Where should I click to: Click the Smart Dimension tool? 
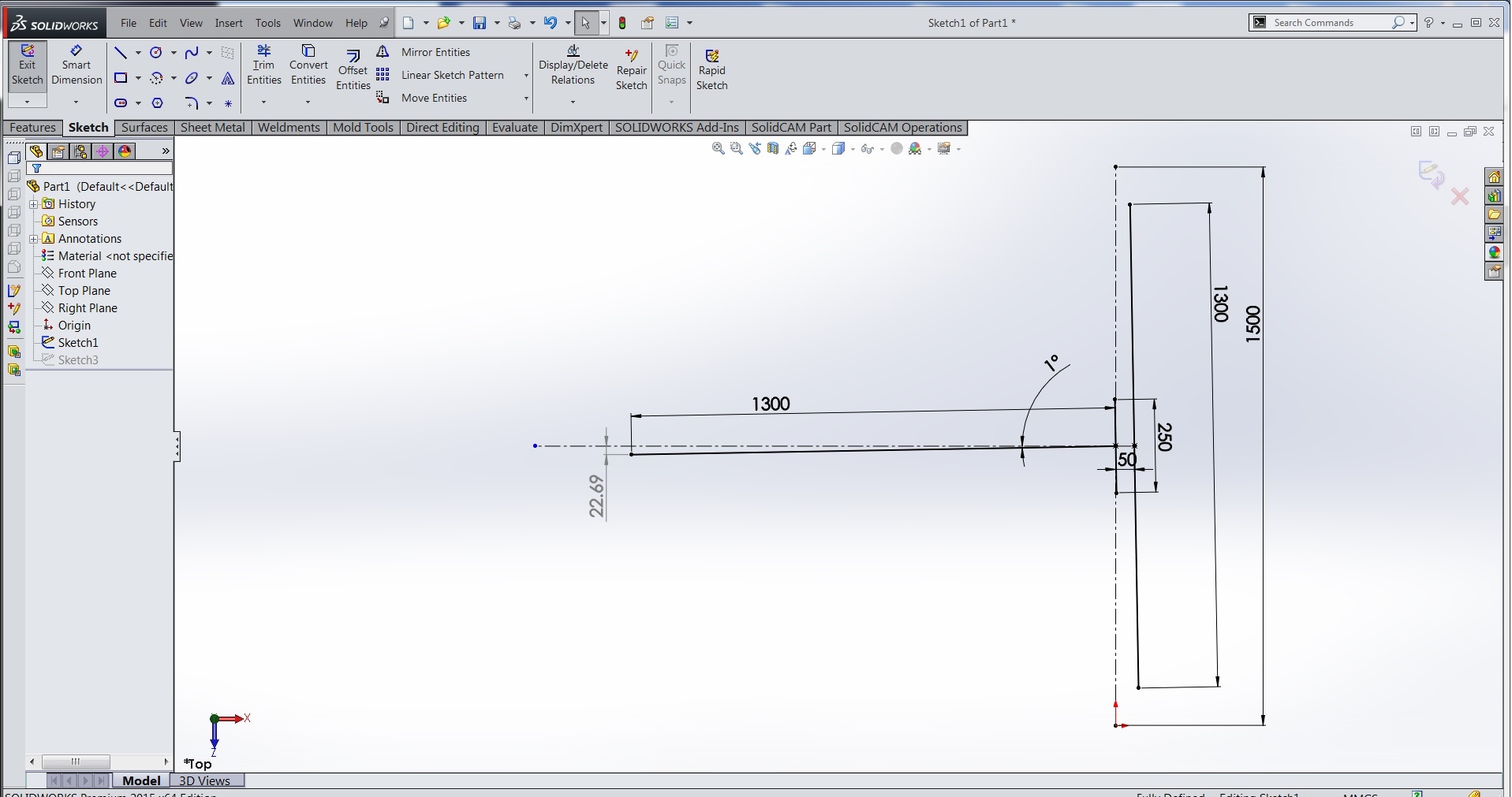(77, 65)
